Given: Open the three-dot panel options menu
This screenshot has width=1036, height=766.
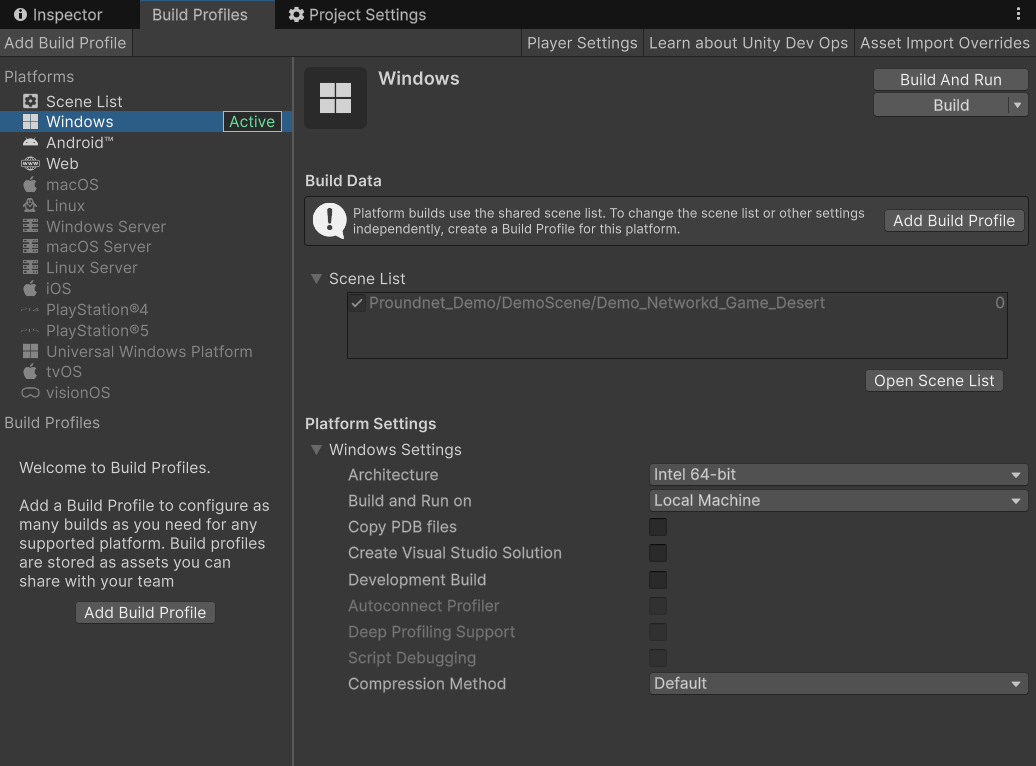Looking at the screenshot, I should [x=1018, y=15].
